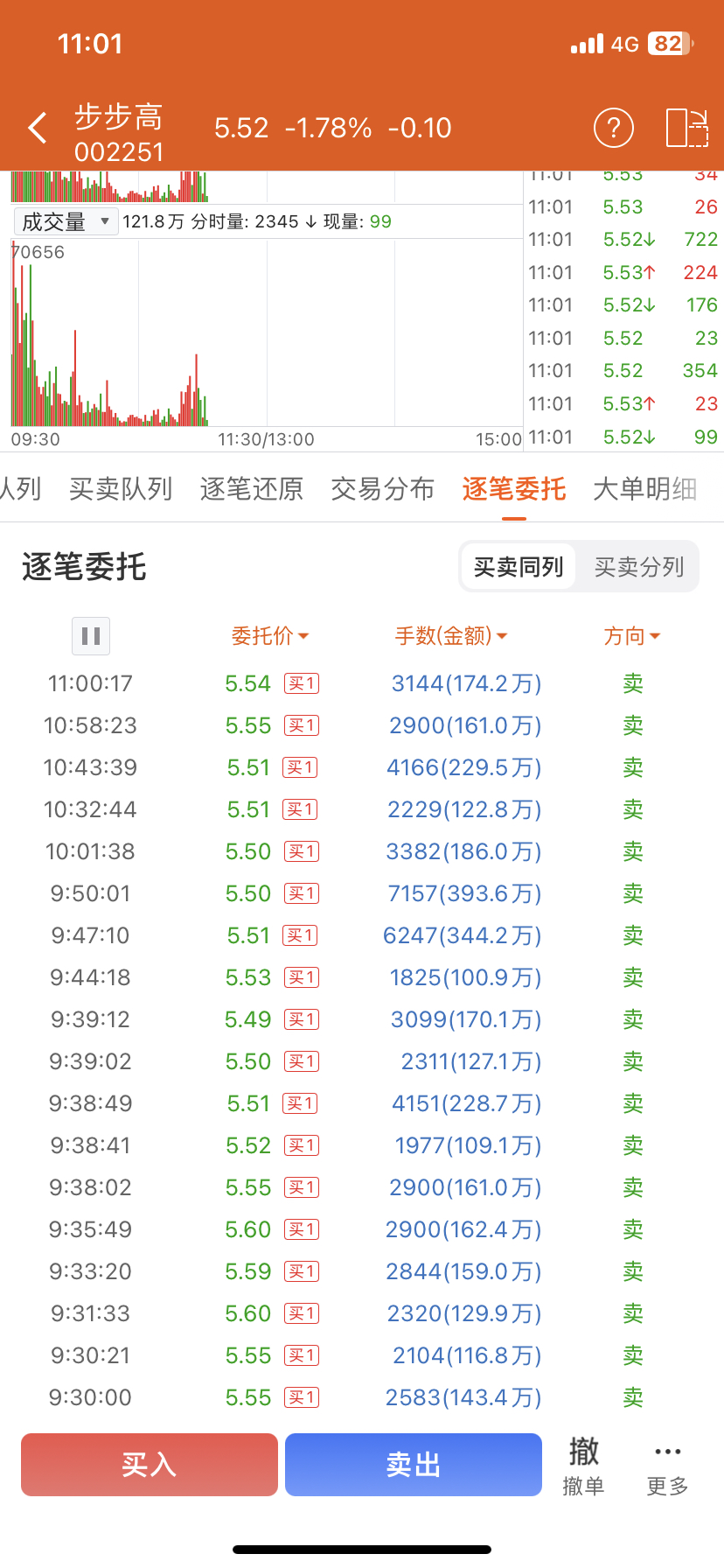724x1568 pixels.
Task: Select order amount 6247(344.2万)
Action: (x=463, y=935)
